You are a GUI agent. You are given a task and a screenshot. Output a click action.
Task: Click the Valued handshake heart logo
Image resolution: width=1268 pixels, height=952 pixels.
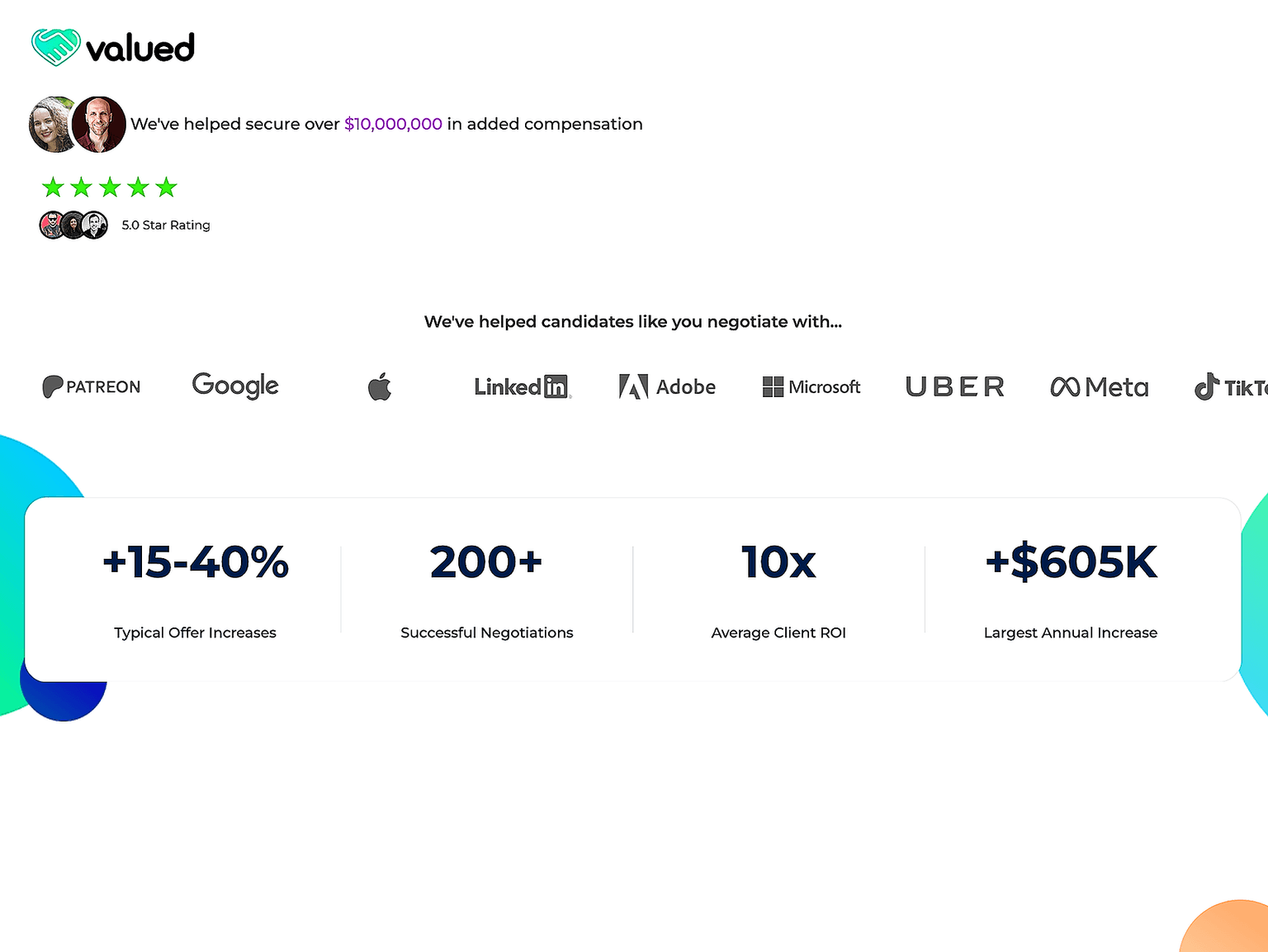(56, 47)
